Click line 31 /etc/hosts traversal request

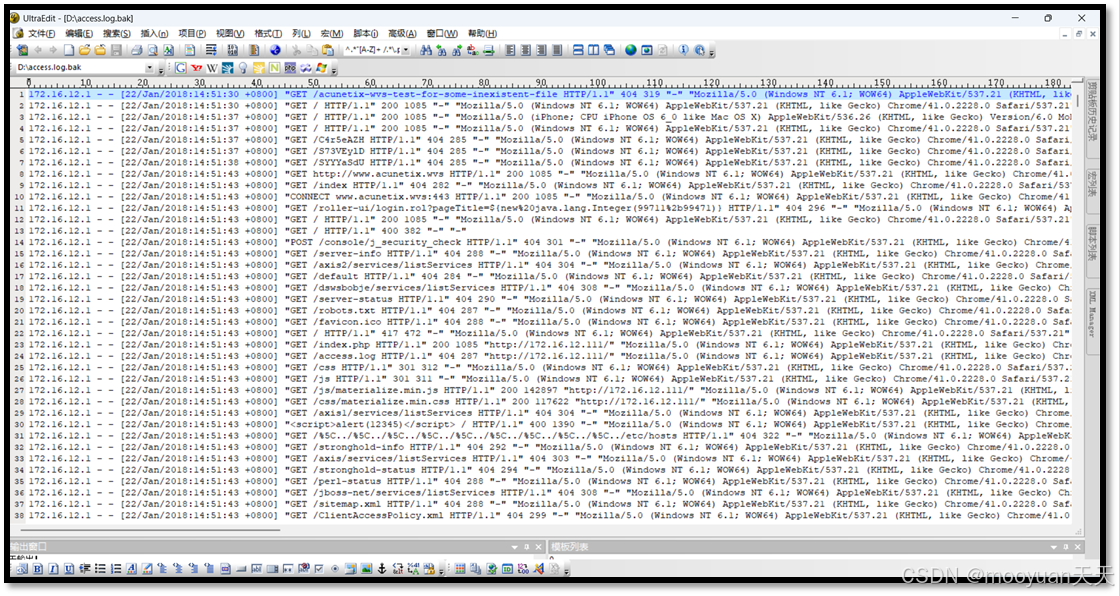[550, 436]
